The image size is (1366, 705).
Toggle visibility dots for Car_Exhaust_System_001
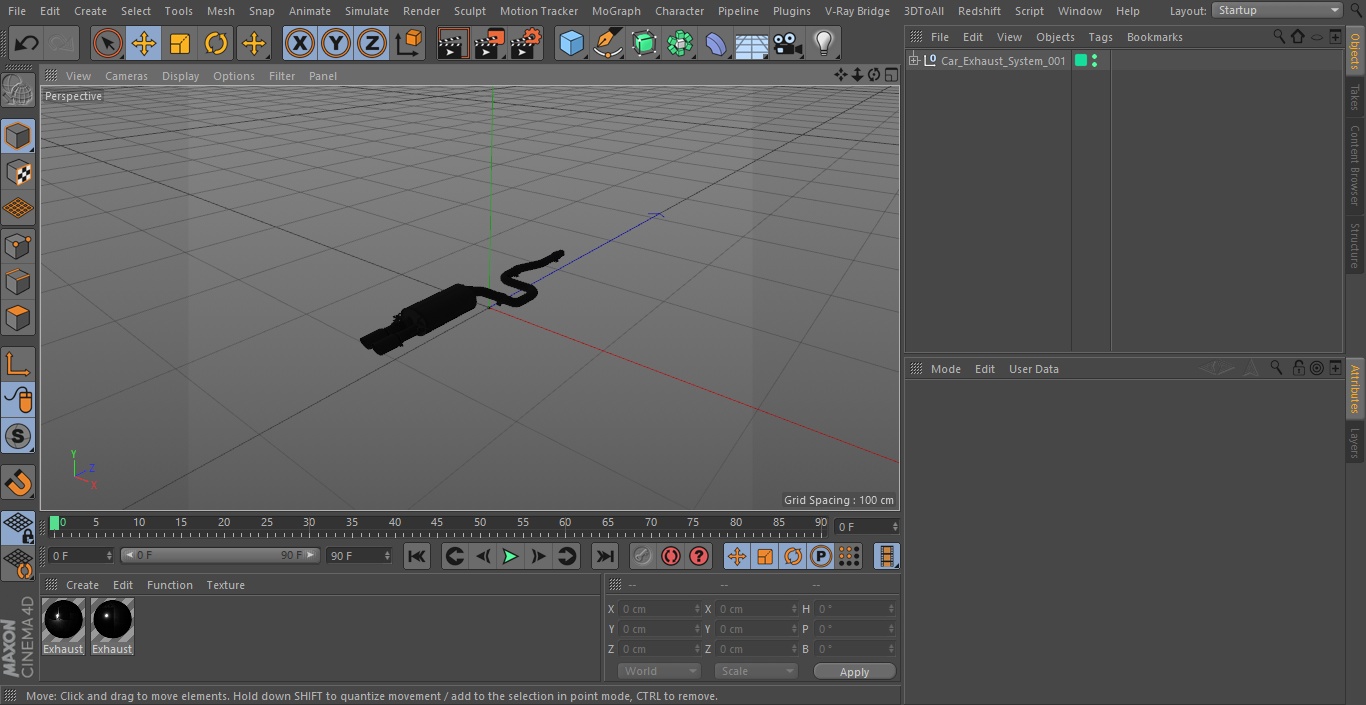coord(1095,61)
